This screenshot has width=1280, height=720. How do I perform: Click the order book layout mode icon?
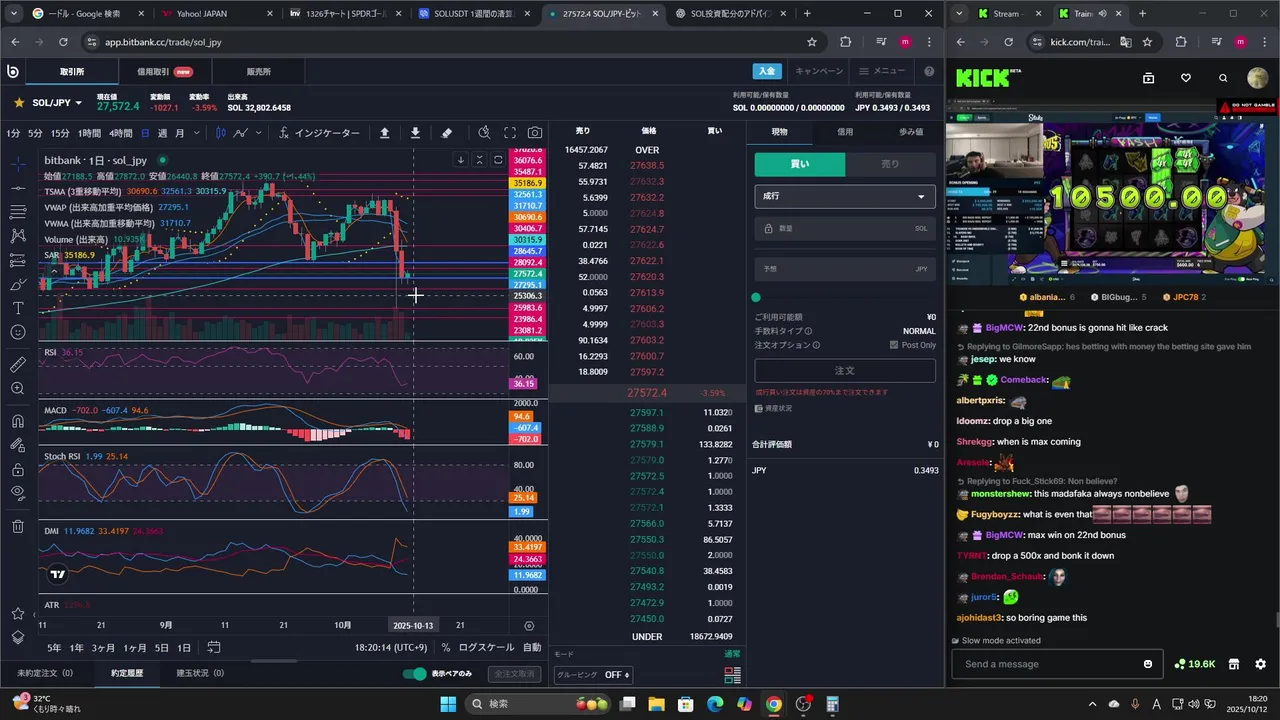click(x=733, y=675)
